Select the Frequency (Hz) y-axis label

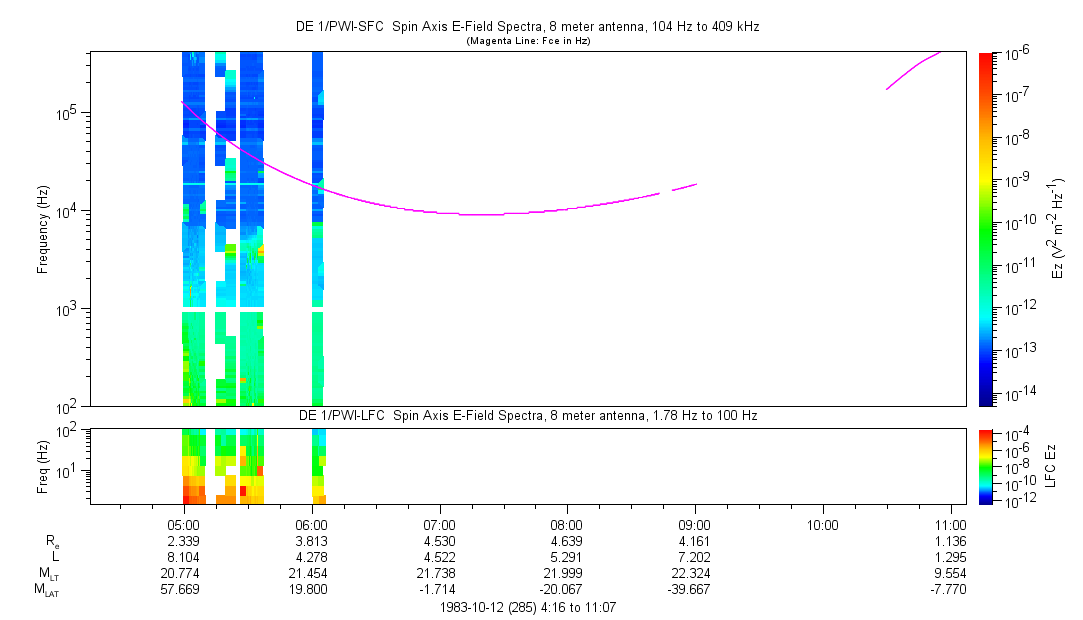pos(43,228)
